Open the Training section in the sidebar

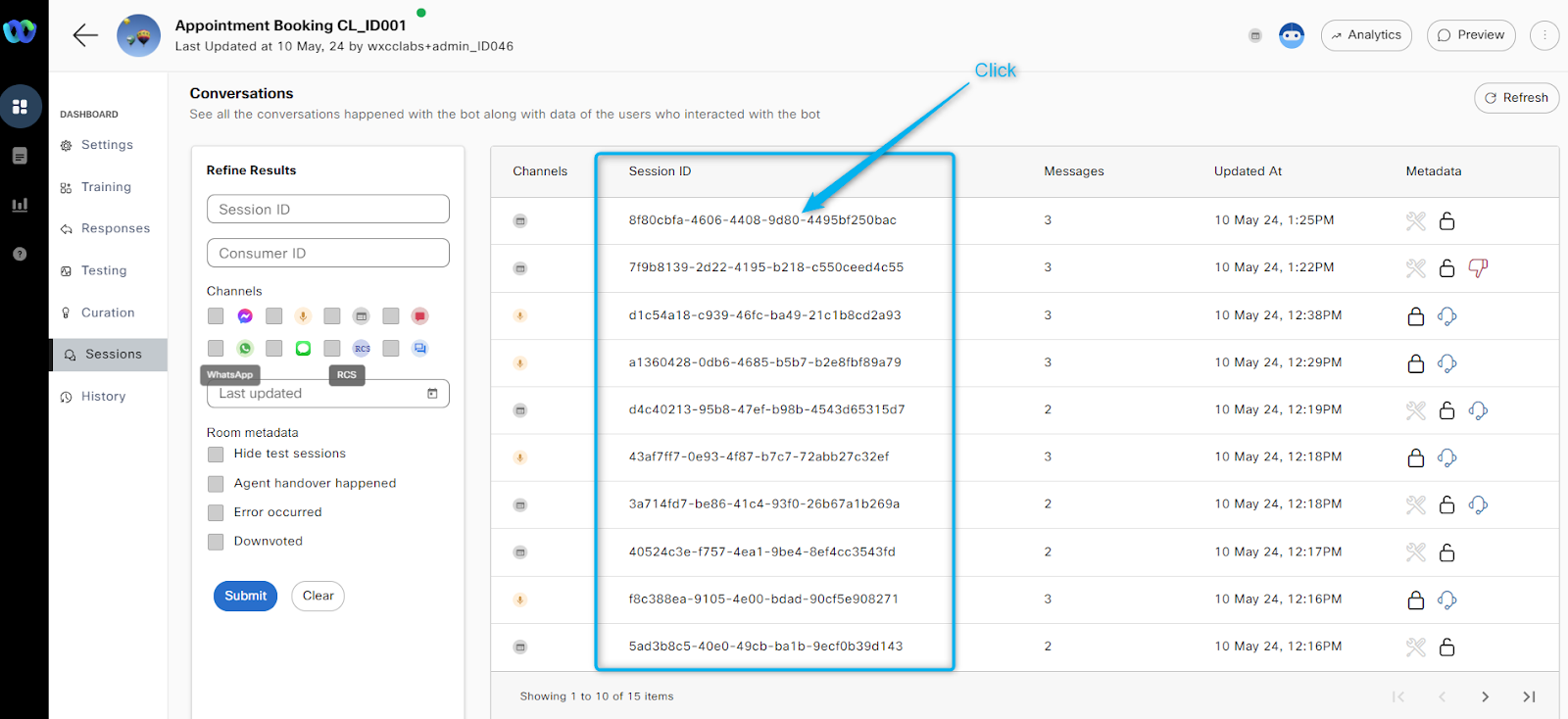pyautogui.click(x=106, y=187)
